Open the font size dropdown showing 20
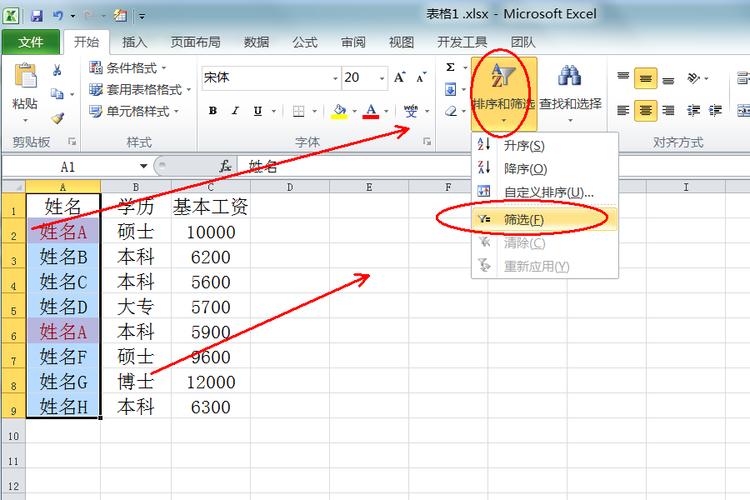The width and height of the screenshot is (750, 500). click(382, 78)
